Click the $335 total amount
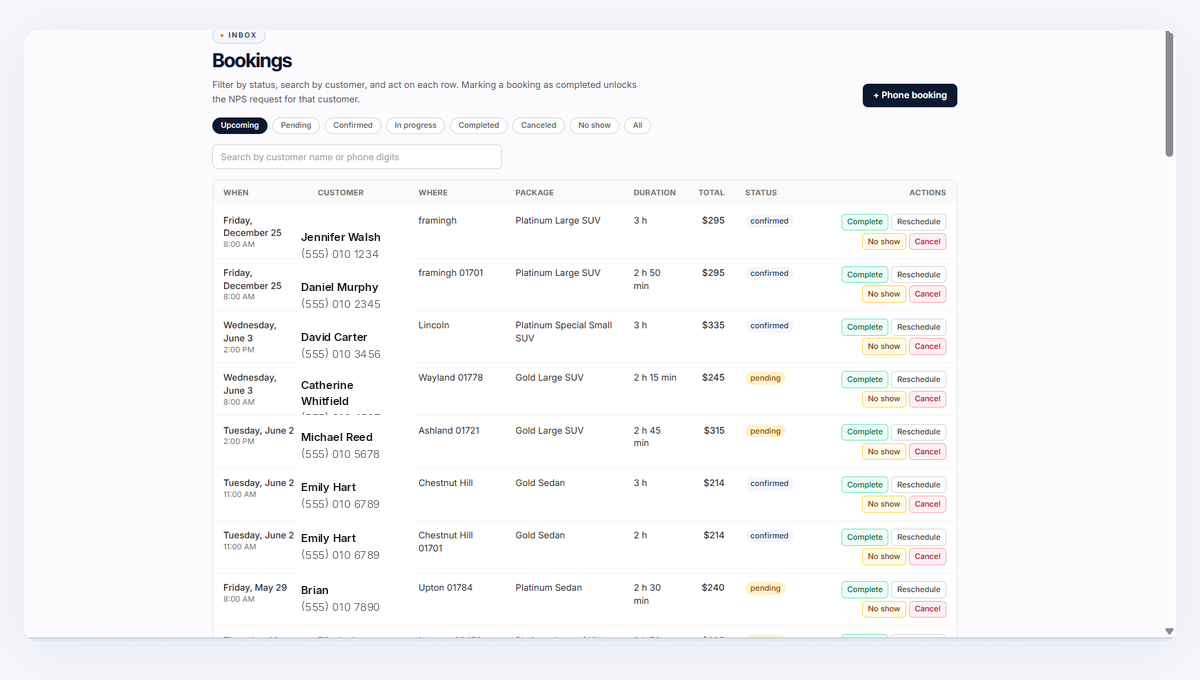This screenshot has width=1200, height=680. 713,325
